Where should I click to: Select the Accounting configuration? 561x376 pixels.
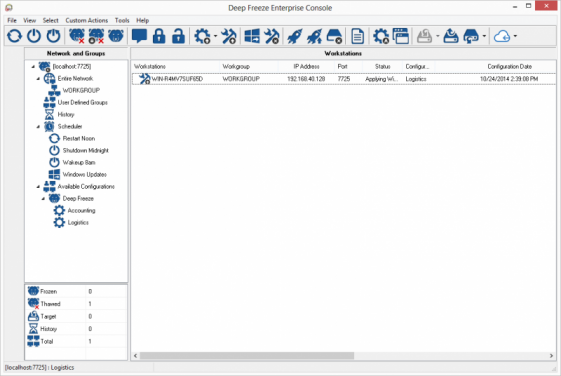coord(82,211)
